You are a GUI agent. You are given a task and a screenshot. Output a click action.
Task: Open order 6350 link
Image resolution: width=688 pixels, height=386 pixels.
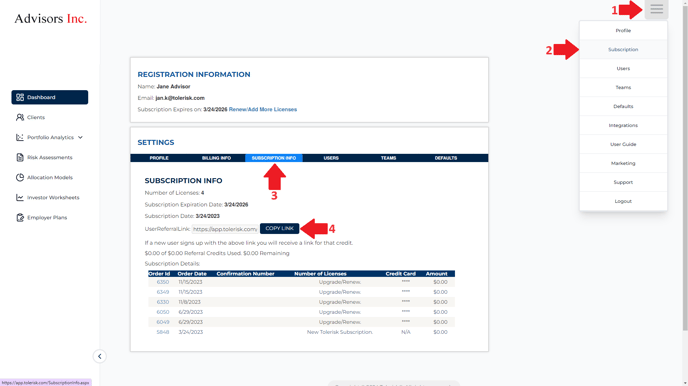tap(163, 282)
